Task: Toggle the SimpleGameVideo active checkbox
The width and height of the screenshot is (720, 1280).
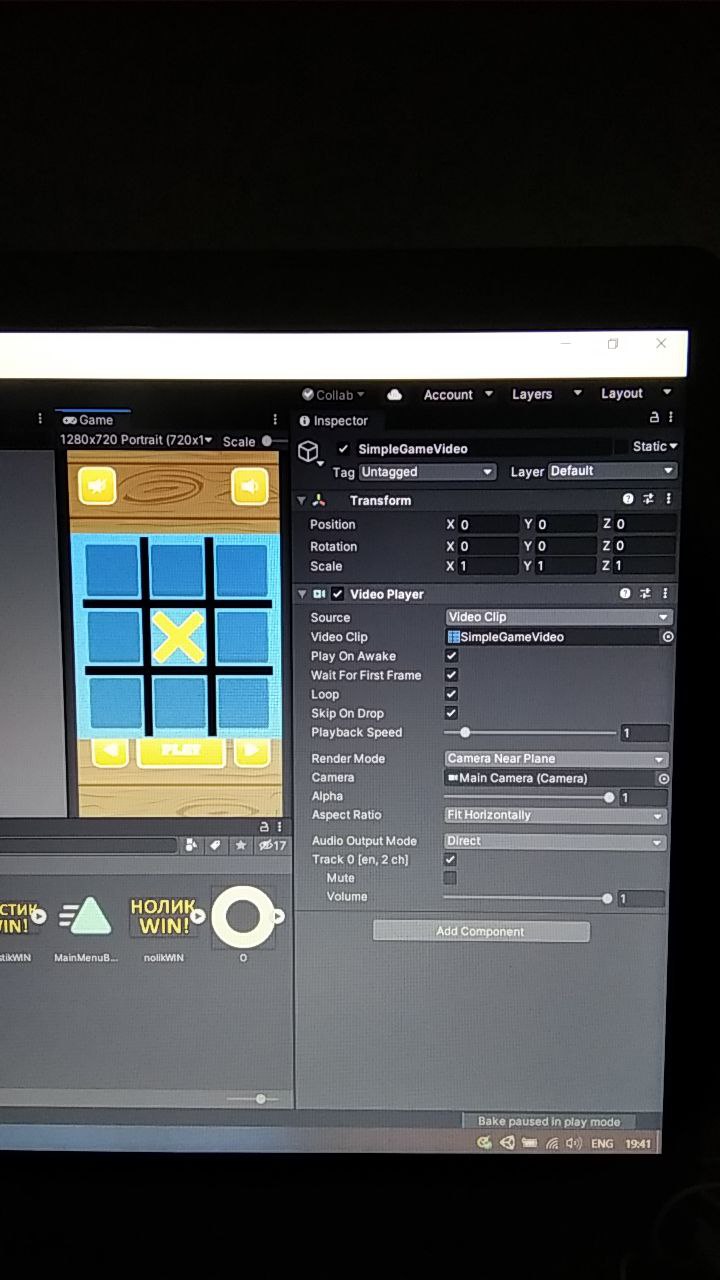Action: [x=343, y=448]
